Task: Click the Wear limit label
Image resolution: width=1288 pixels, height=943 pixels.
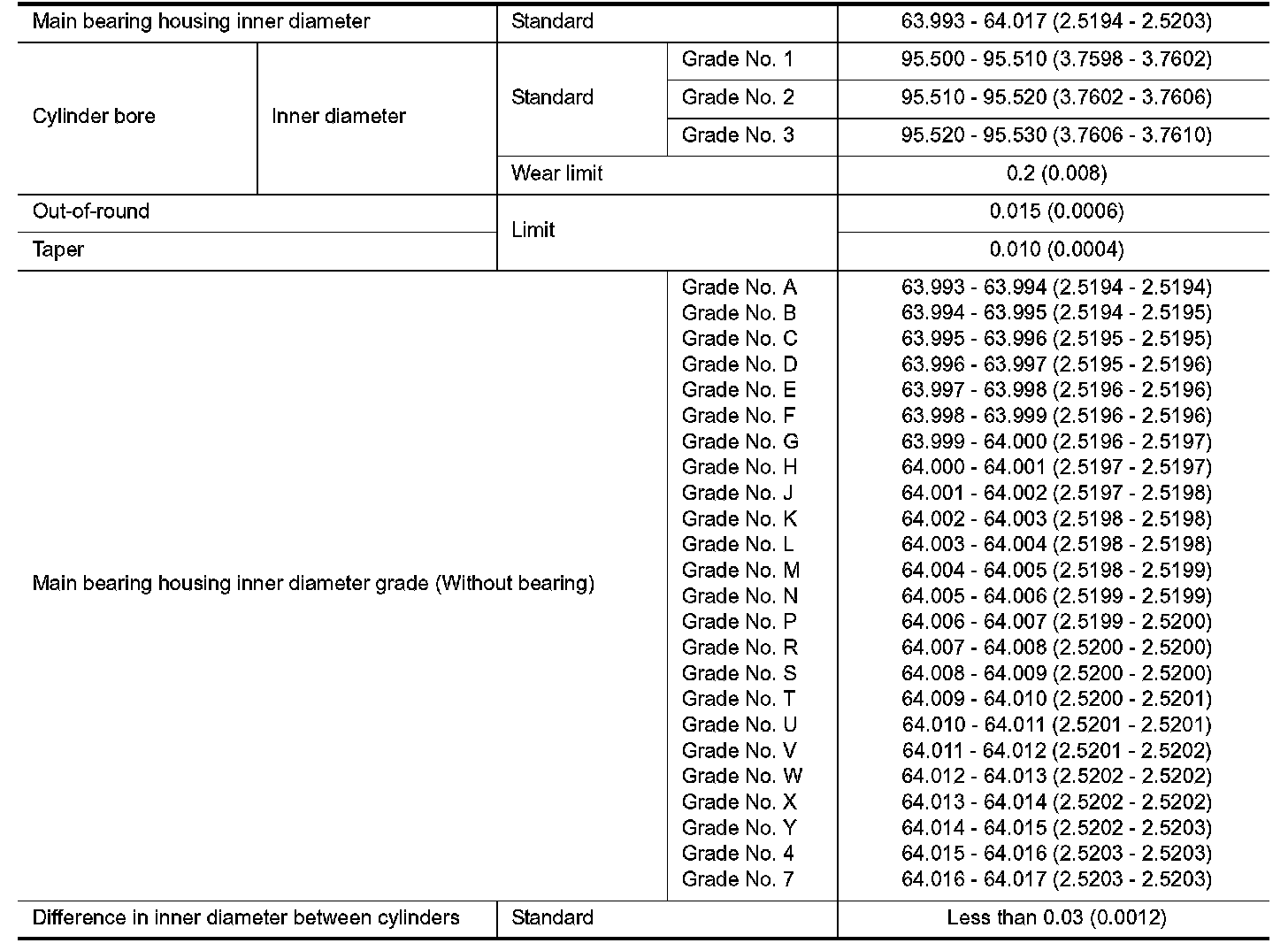Action: pos(556,173)
